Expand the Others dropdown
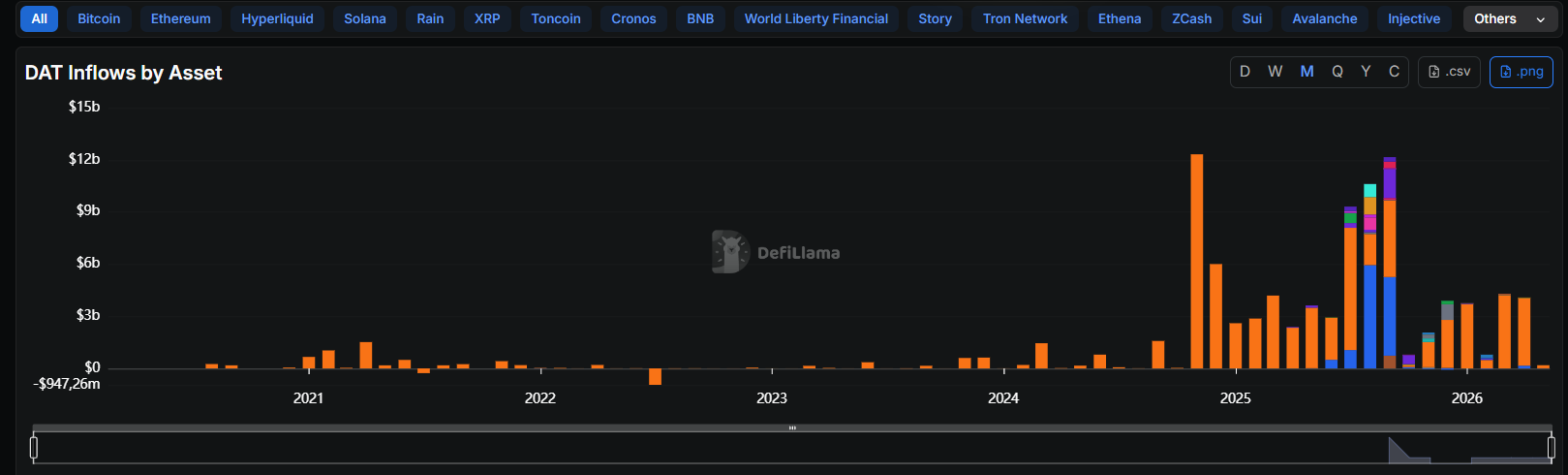 click(x=1509, y=18)
